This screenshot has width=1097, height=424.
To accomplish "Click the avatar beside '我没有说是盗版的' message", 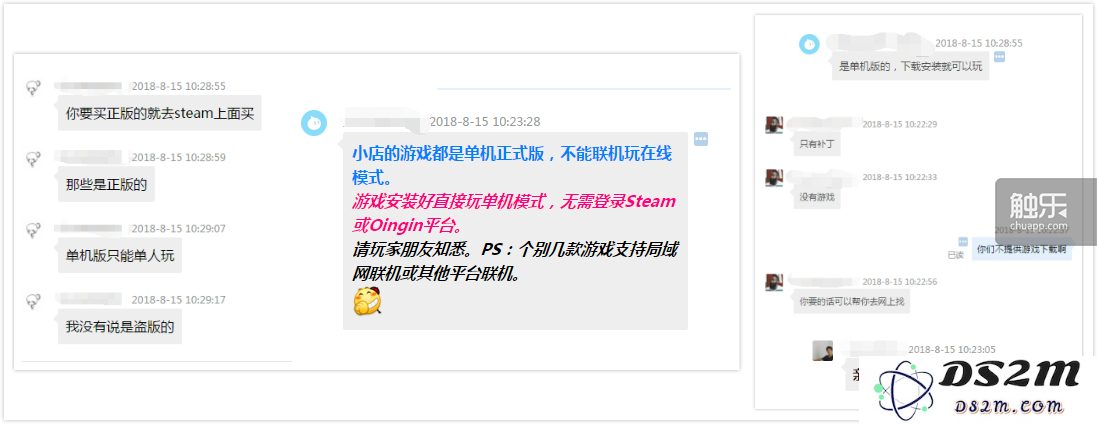I will 32,302.
